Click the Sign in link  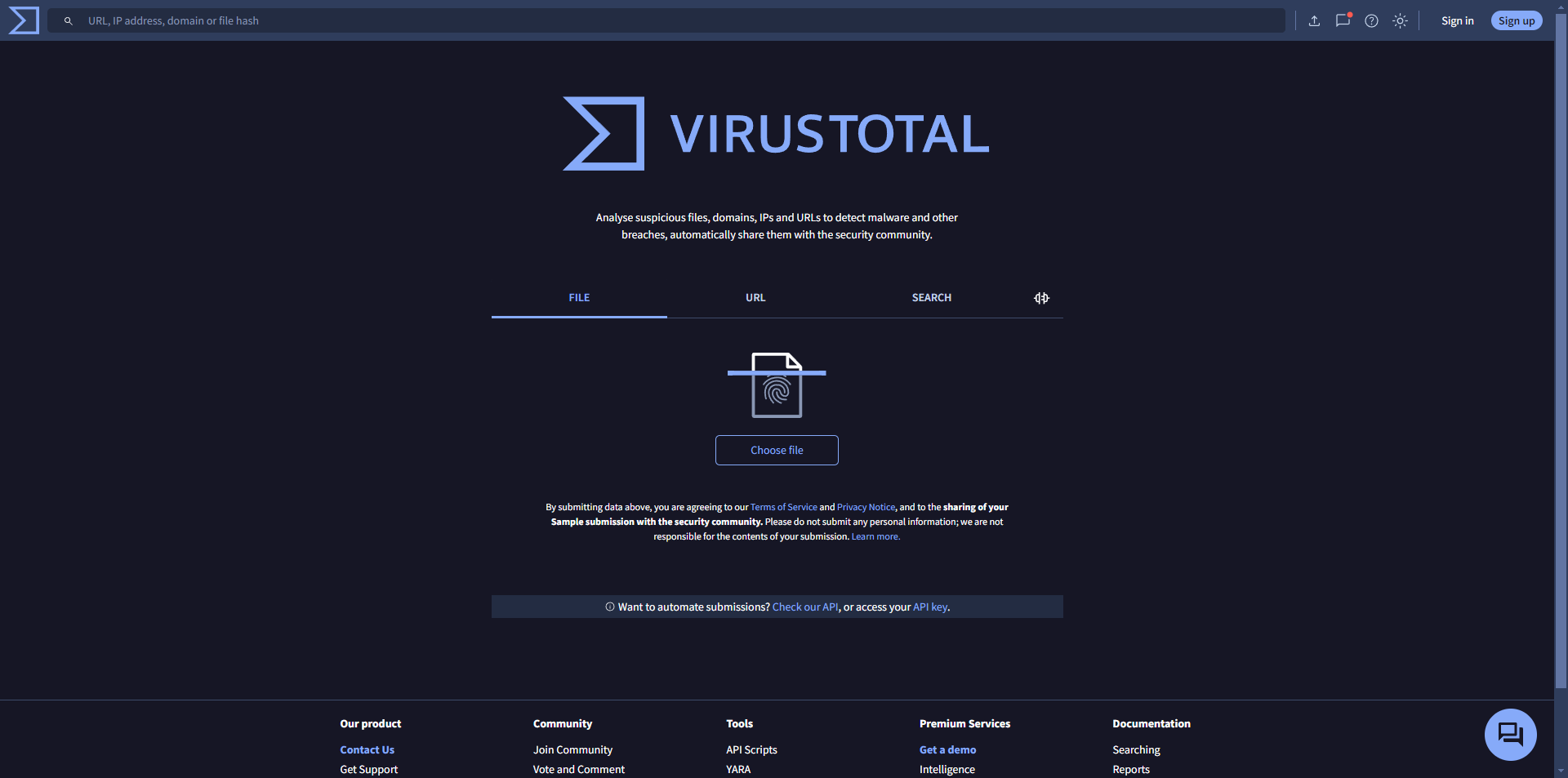coord(1457,21)
